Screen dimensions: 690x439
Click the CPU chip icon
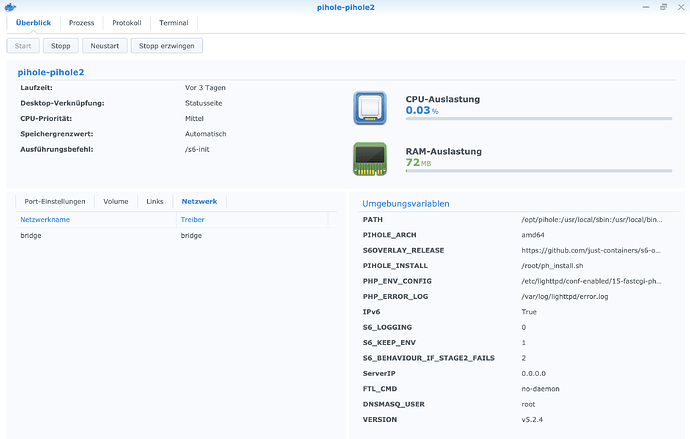(370, 108)
